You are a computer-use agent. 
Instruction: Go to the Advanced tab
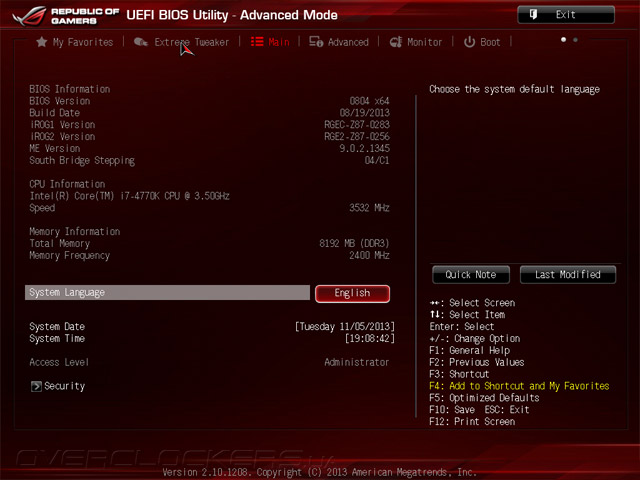339,42
